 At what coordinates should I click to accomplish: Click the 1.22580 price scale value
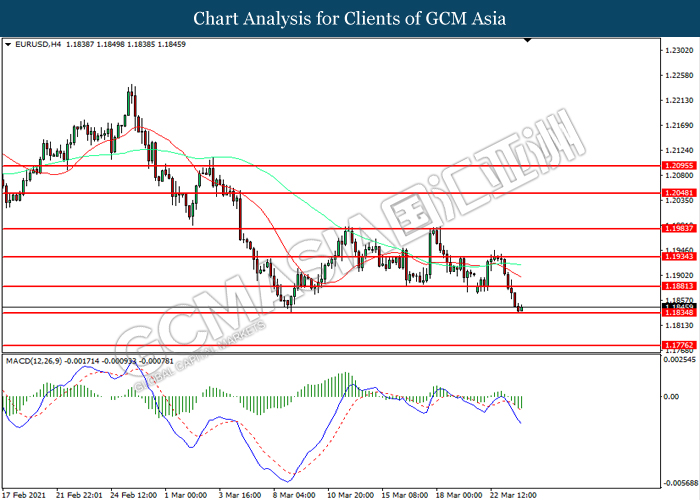pyautogui.click(x=679, y=75)
